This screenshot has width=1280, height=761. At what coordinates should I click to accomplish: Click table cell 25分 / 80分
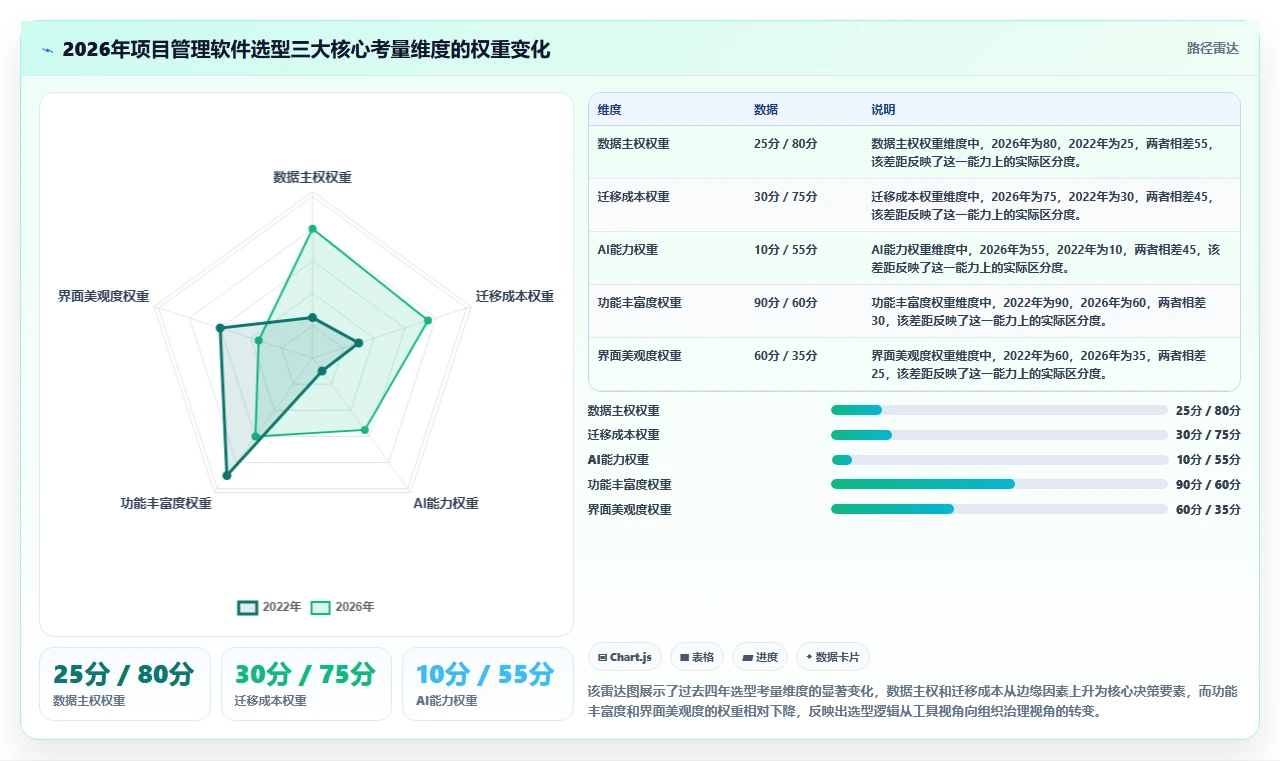click(785, 144)
